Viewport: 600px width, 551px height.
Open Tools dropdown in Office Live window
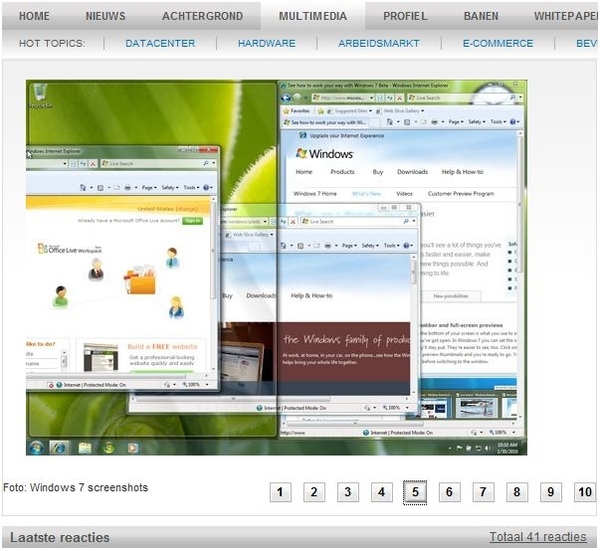tap(191, 187)
